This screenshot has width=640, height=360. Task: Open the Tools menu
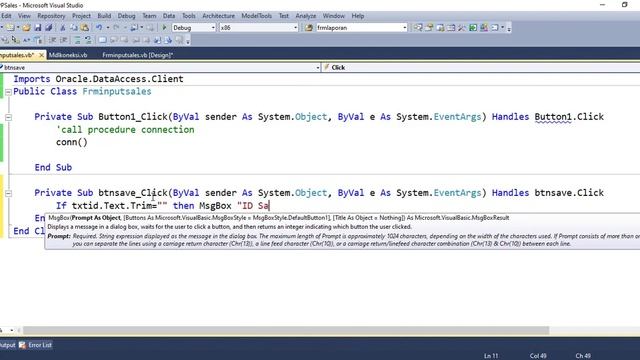tap(188, 16)
